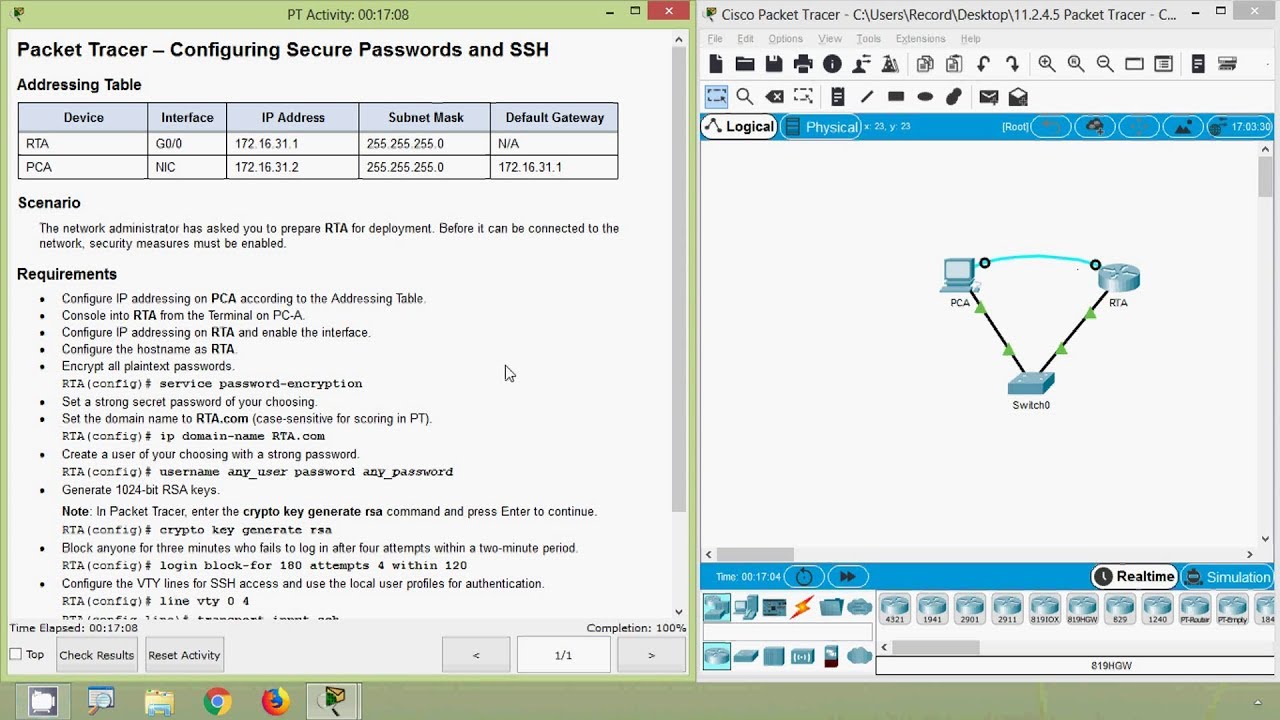The image size is (1280, 720).
Task: Print the network topology
Action: point(803,64)
